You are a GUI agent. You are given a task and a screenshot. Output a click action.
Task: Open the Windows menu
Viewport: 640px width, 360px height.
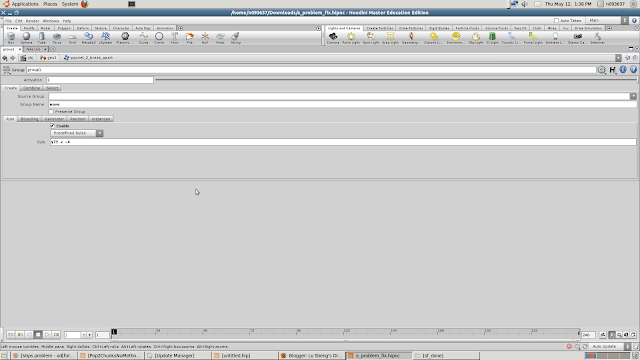51,21
